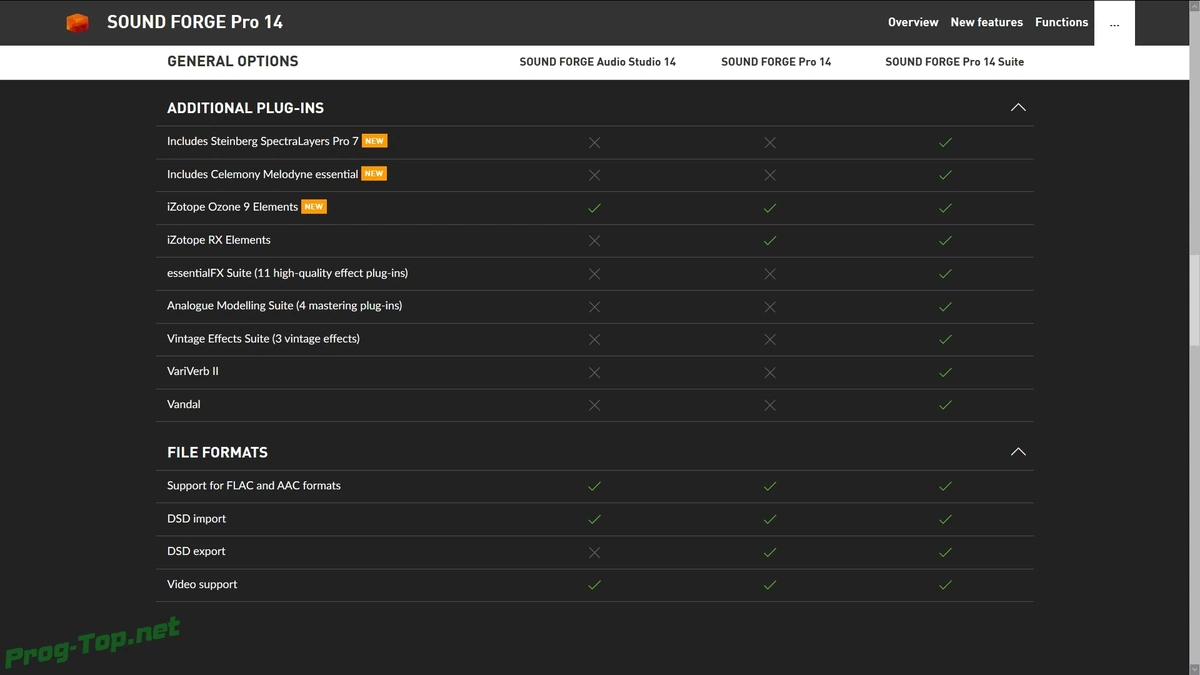This screenshot has width=1200, height=675.
Task: Click Vandal checkmark under Pro 14 Suite
Action: [945, 406]
